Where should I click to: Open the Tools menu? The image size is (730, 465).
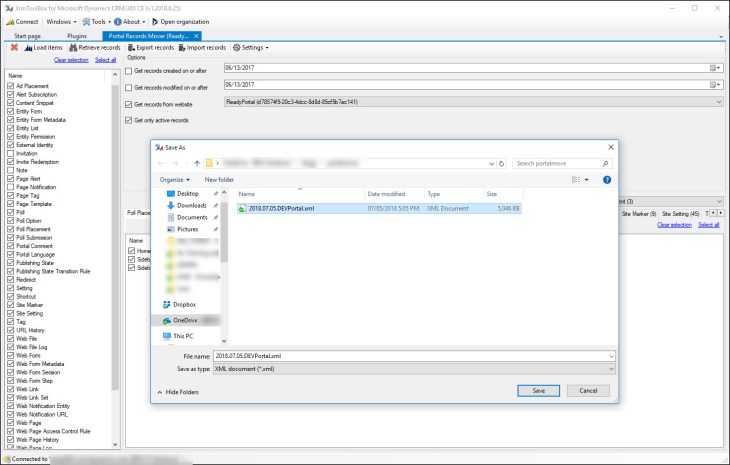tap(97, 22)
